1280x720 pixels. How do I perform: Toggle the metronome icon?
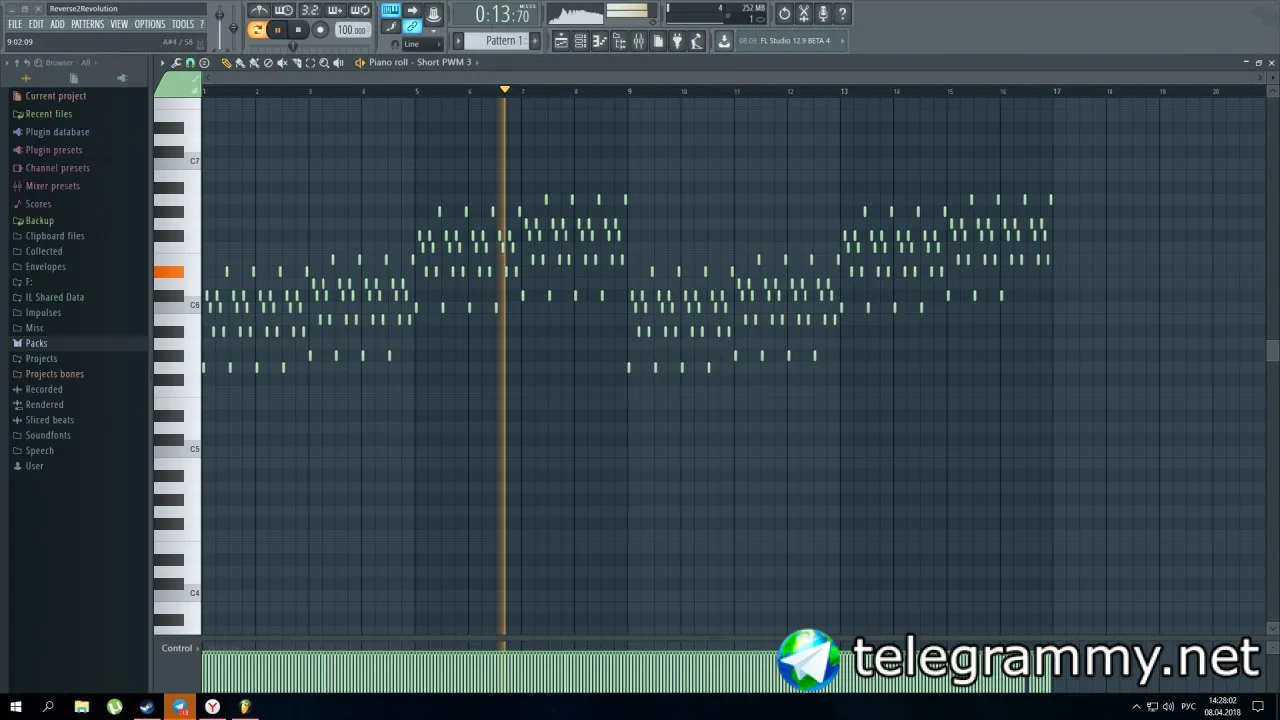[x=259, y=11]
